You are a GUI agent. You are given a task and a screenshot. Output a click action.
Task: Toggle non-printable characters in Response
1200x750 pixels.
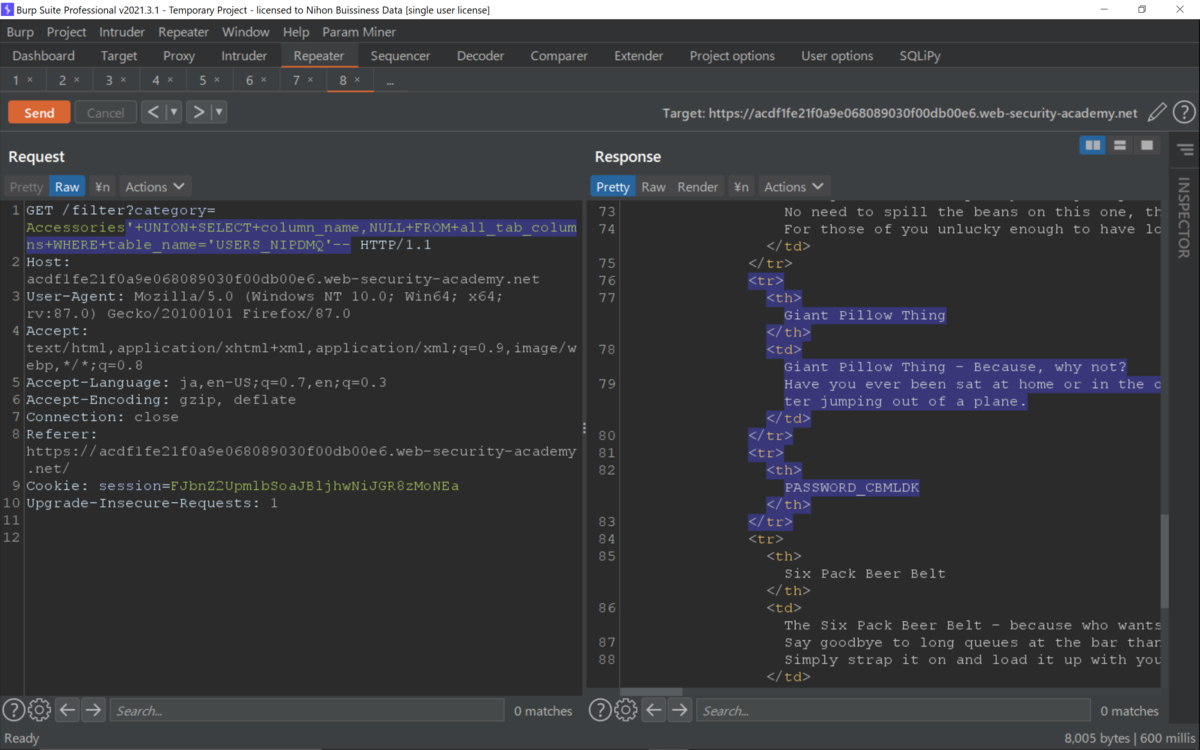tap(741, 187)
